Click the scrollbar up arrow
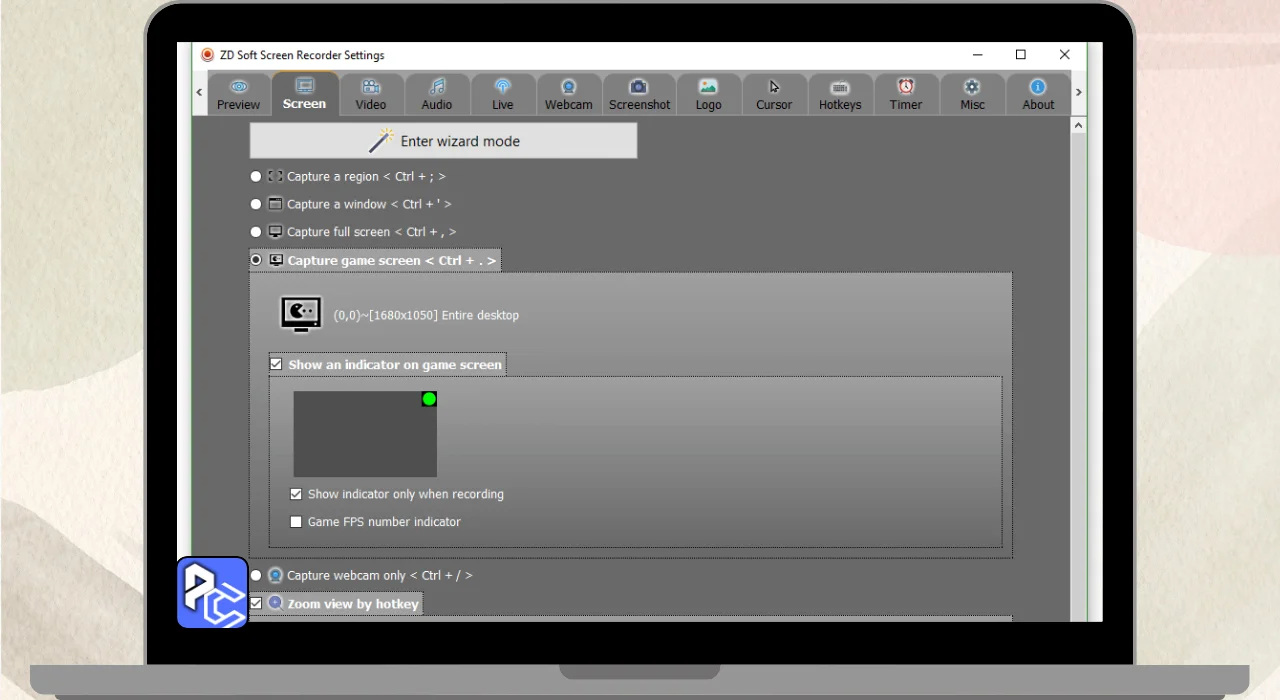The height and width of the screenshot is (700, 1280). (1078, 126)
